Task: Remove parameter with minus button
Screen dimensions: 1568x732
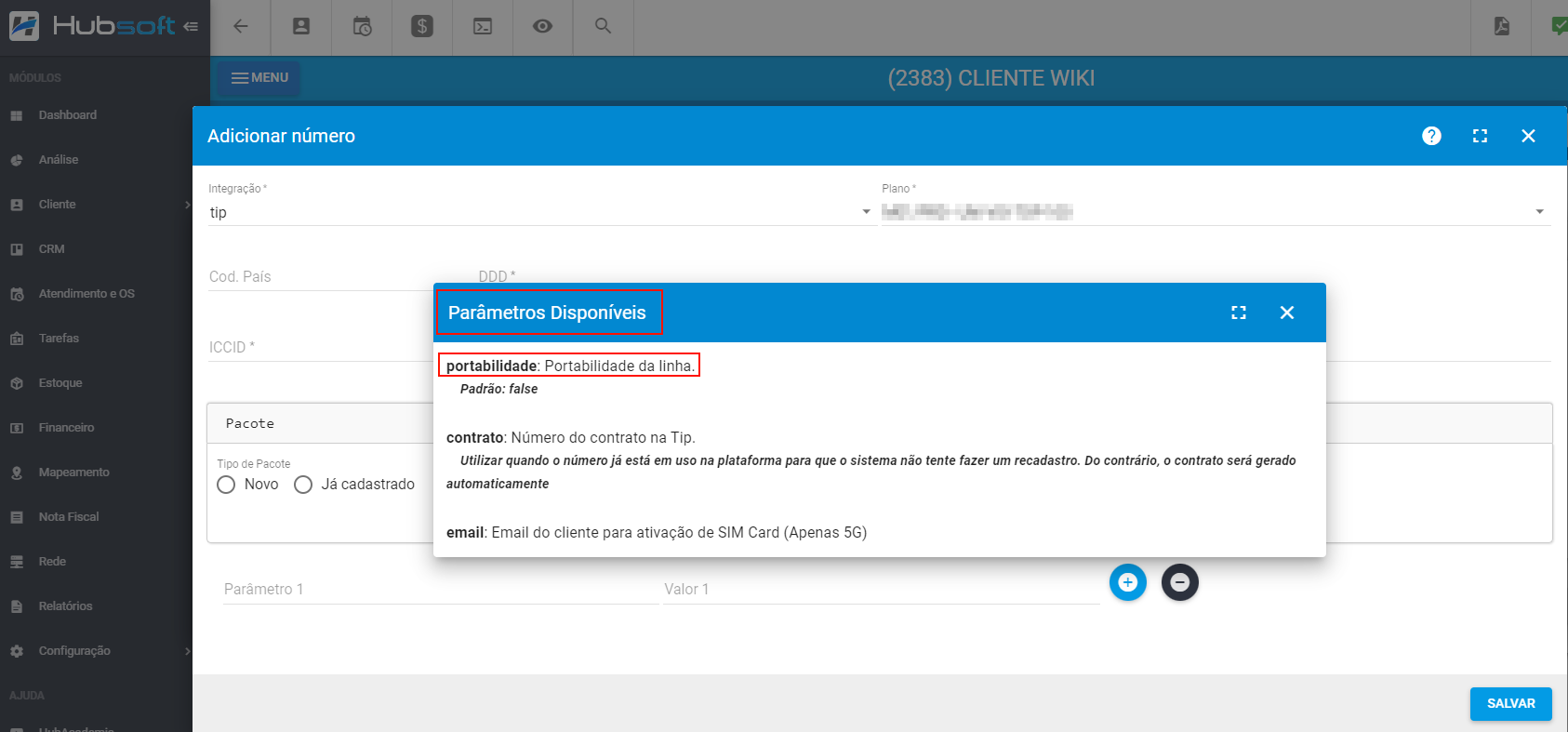Action: pyautogui.click(x=1180, y=582)
